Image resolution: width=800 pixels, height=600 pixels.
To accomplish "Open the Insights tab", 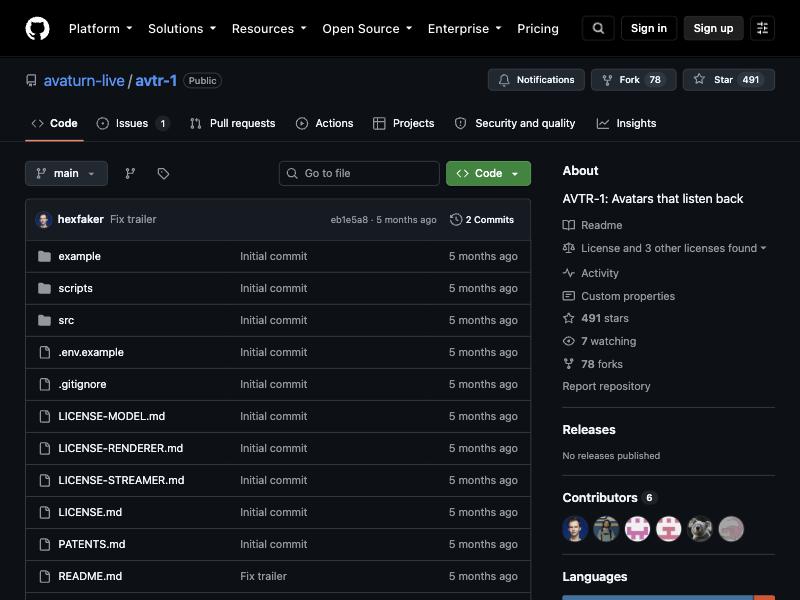I will pyautogui.click(x=626, y=123).
